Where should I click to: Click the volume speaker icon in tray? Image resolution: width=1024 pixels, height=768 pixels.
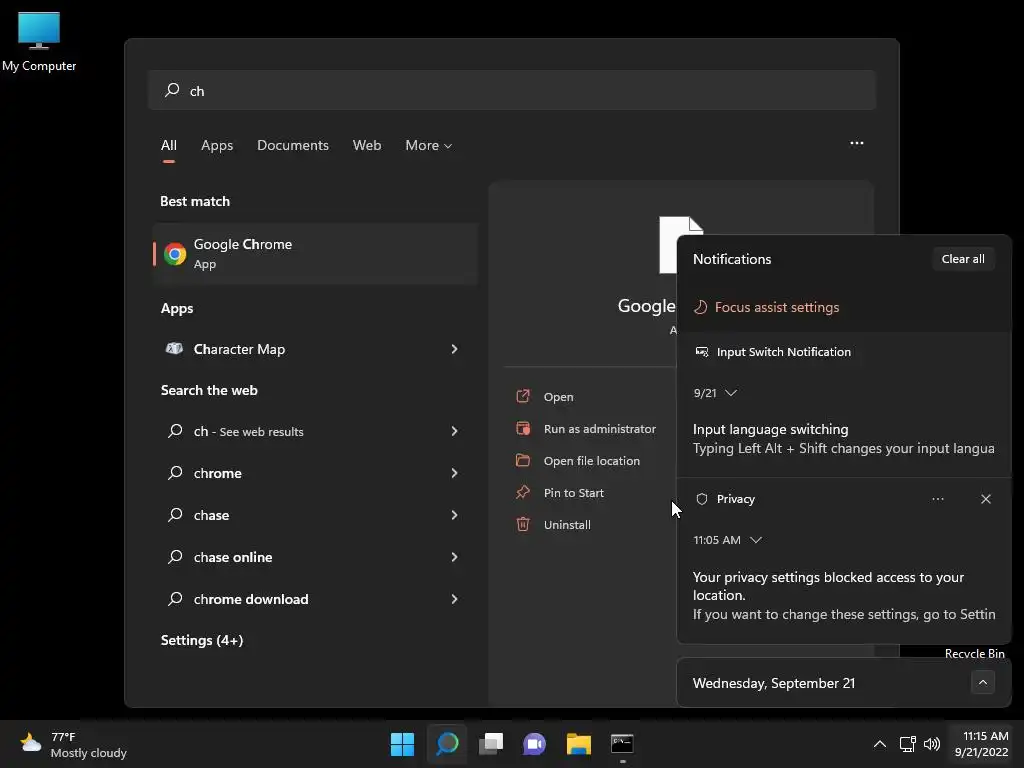click(932, 744)
